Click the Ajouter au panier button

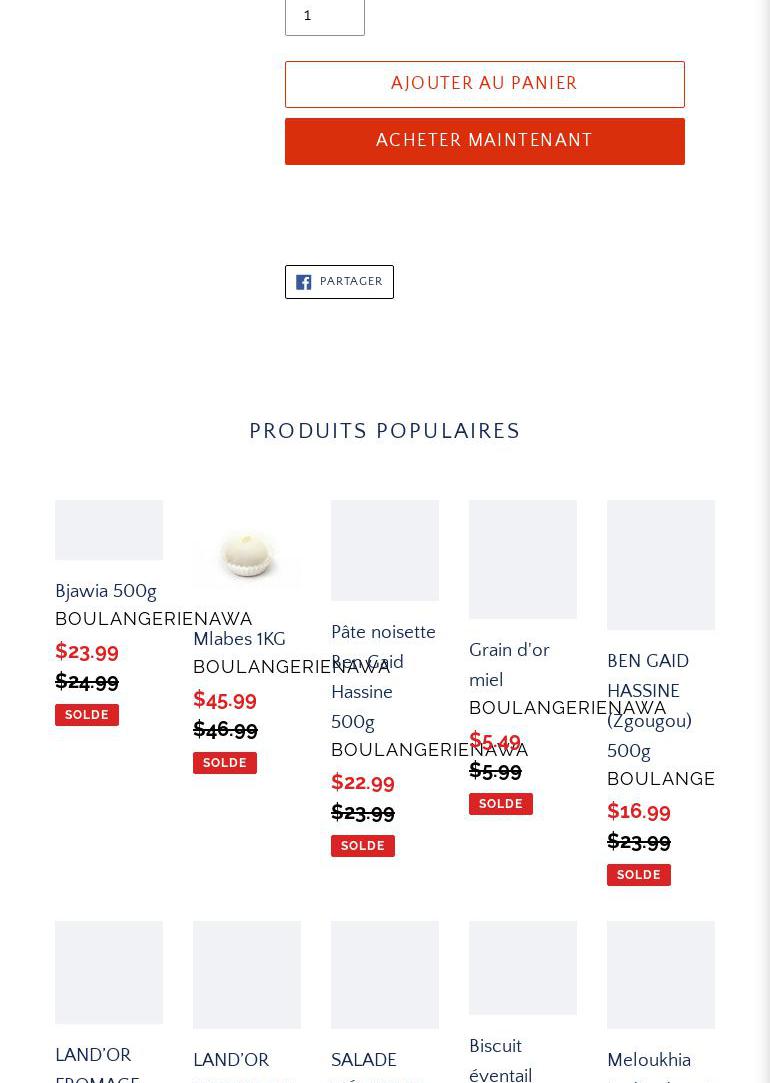[x=484, y=84]
